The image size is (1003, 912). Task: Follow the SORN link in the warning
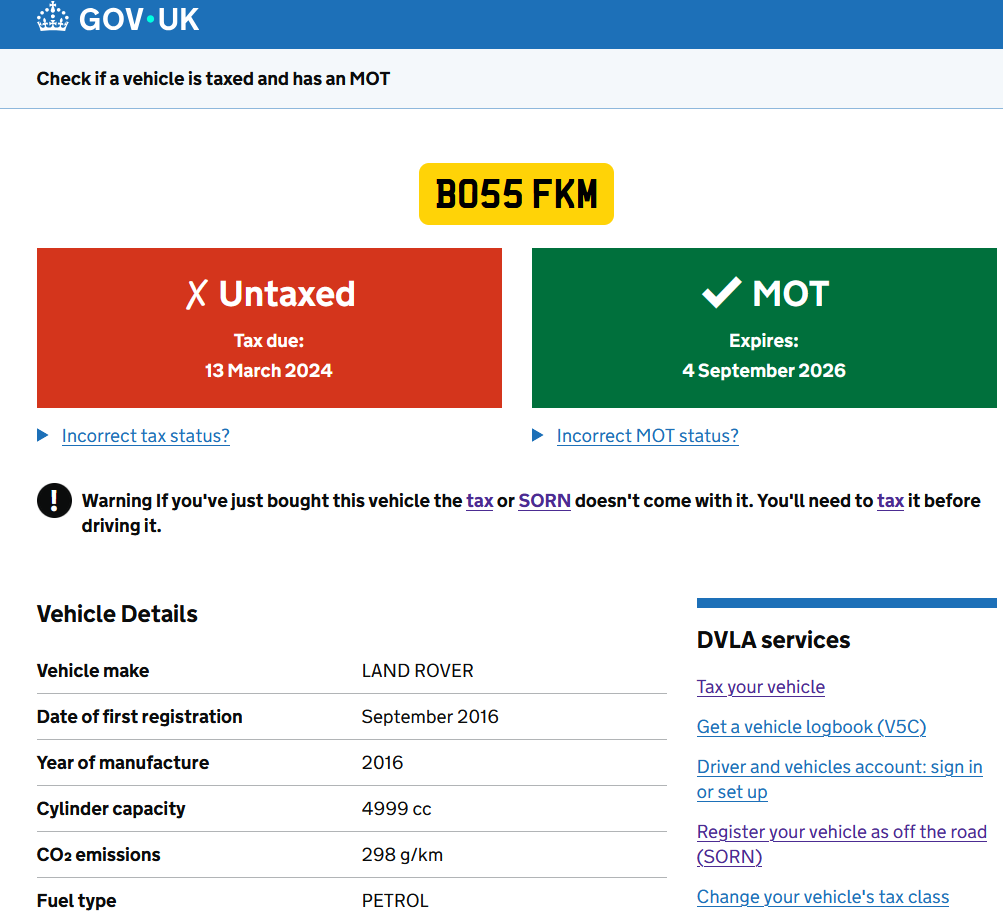pyautogui.click(x=544, y=501)
